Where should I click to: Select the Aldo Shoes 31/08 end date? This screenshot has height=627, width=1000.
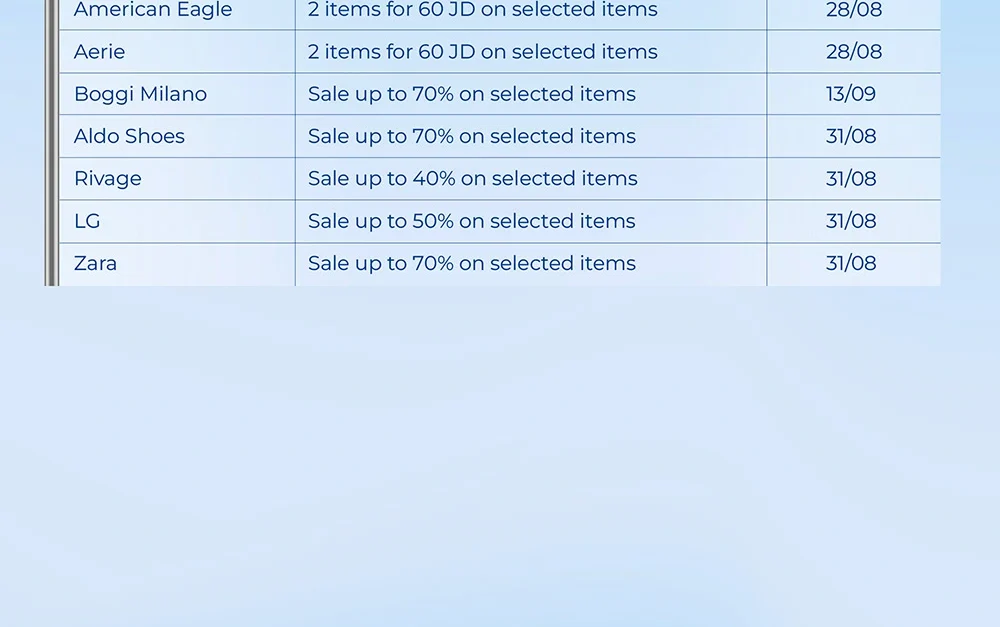[851, 136]
